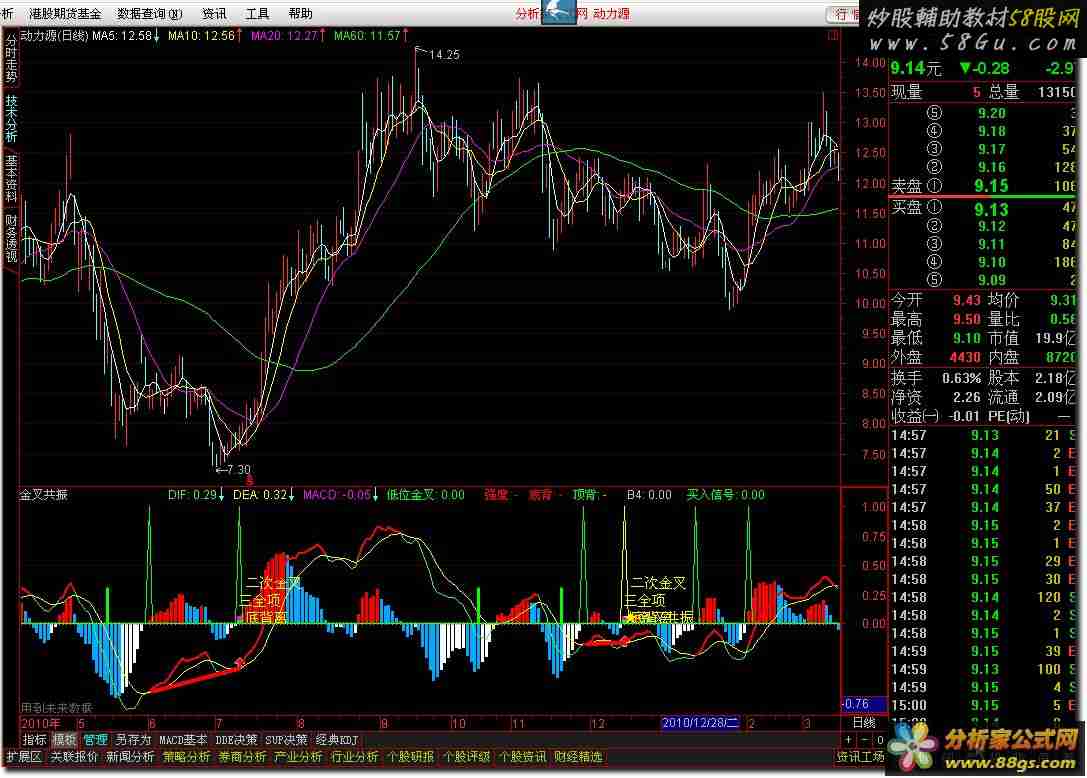1087x778 pixels.
Task: Open the 财经精选 tab
Action: point(578,757)
